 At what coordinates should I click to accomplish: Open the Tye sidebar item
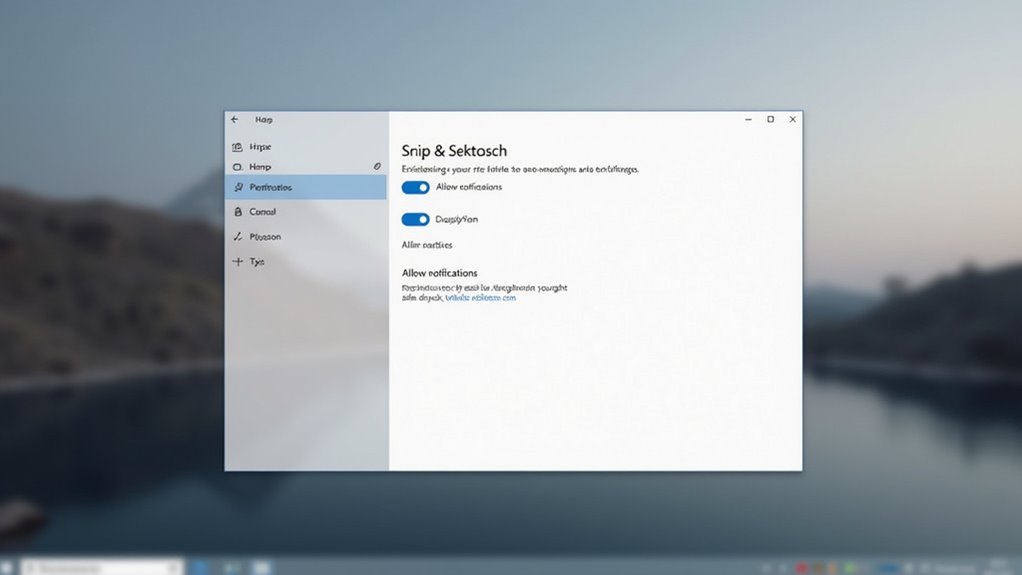pos(305,261)
